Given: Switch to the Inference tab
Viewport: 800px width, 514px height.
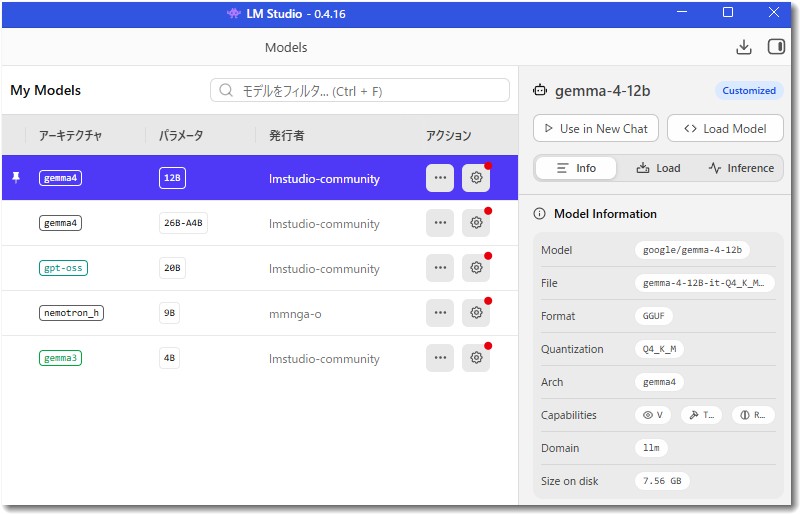Looking at the screenshot, I should click(x=741, y=168).
